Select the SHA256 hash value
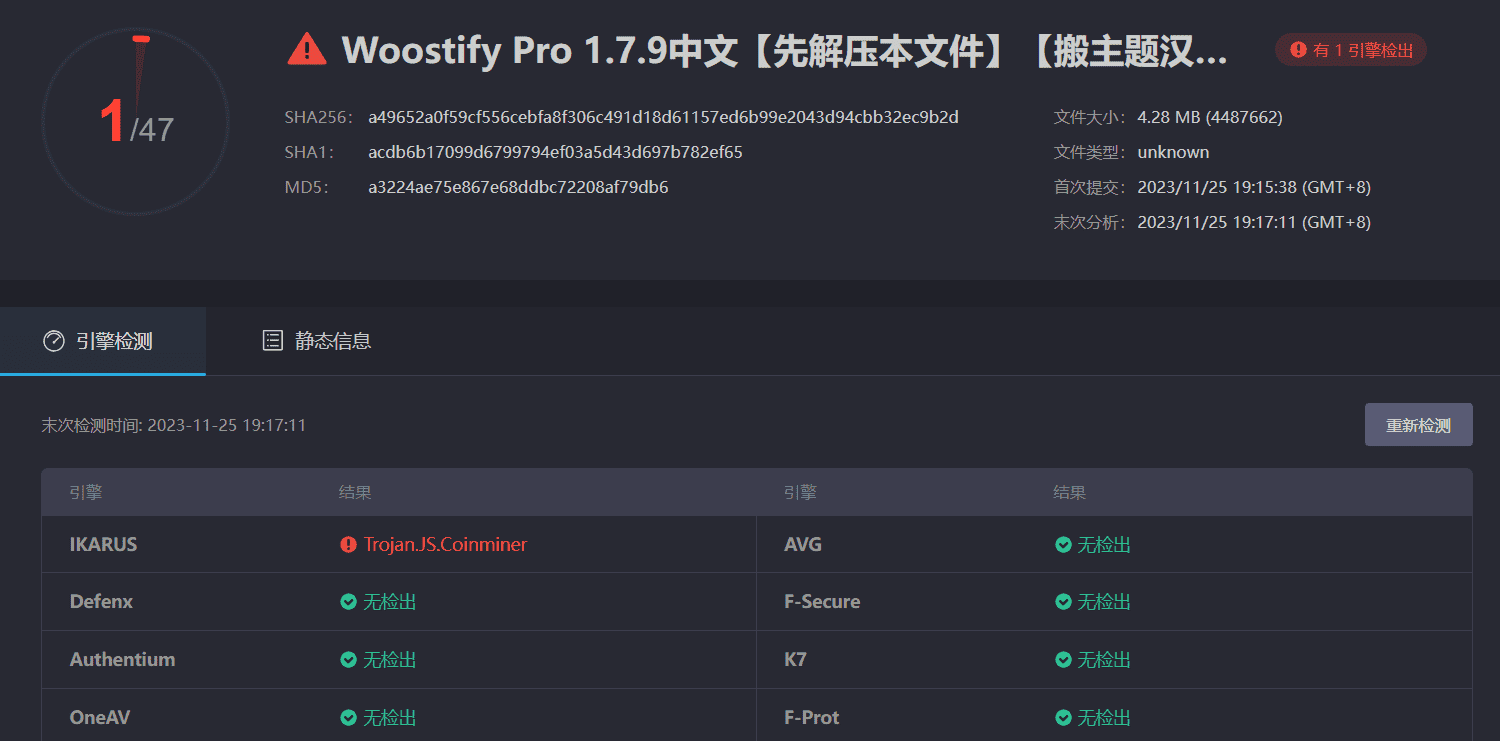Screen dimensions: 1500x741 [x=663, y=117]
